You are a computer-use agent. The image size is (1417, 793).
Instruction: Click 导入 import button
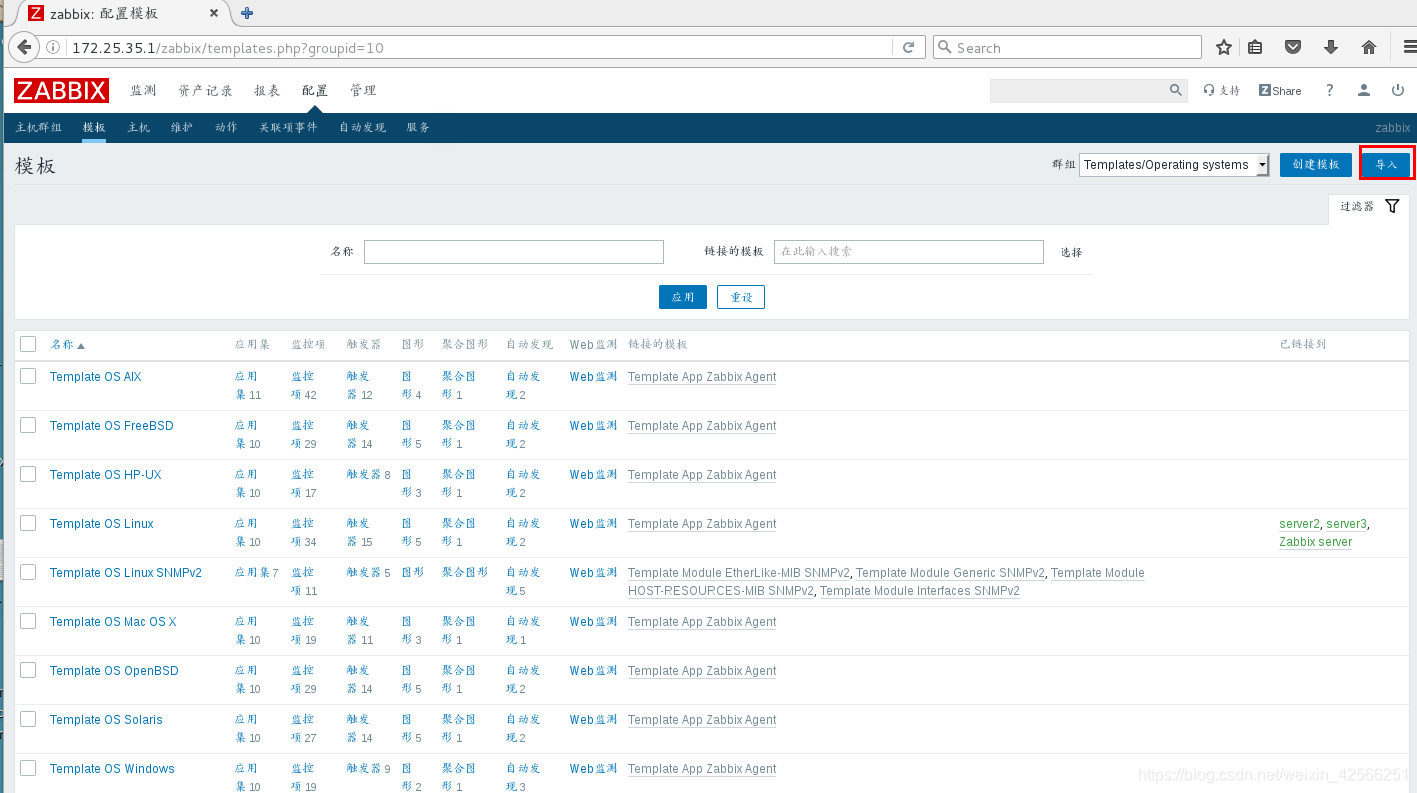pos(1387,165)
